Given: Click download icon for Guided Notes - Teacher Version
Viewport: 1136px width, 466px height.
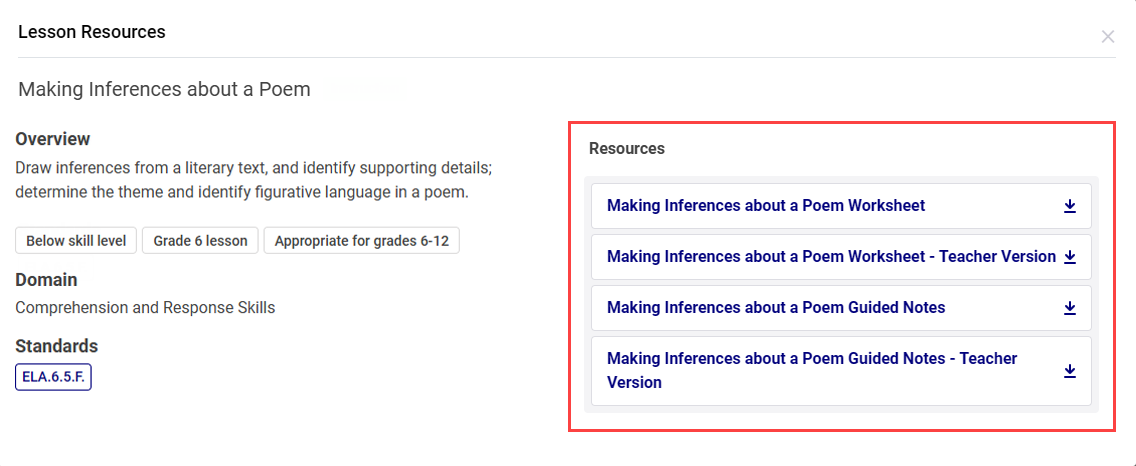Looking at the screenshot, I should point(1069,371).
